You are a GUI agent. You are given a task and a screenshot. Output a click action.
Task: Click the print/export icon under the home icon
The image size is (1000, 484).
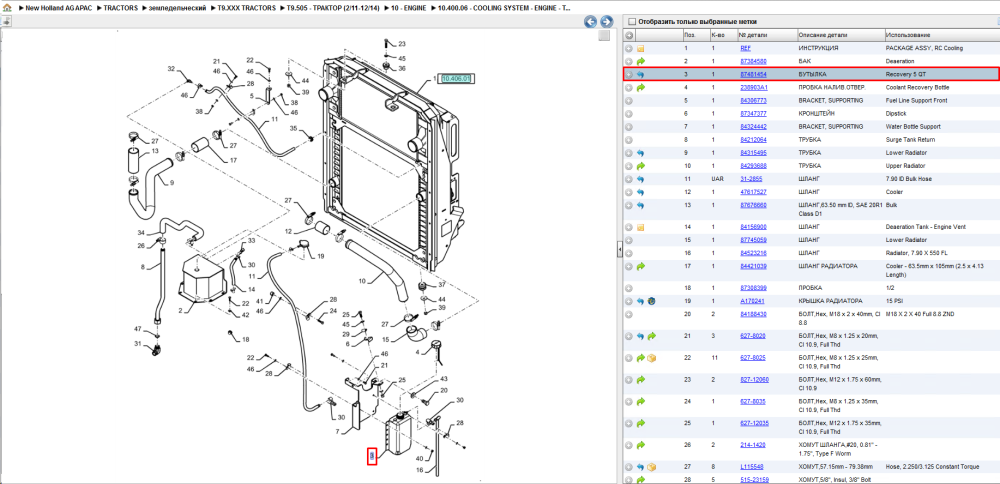[x=6, y=21]
